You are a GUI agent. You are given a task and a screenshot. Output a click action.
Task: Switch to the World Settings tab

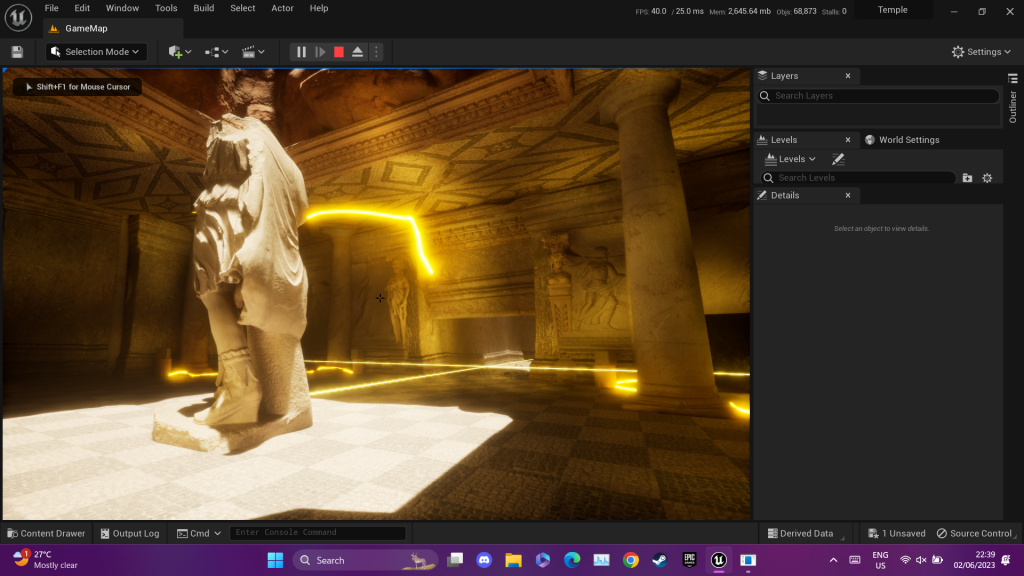pos(903,140)
